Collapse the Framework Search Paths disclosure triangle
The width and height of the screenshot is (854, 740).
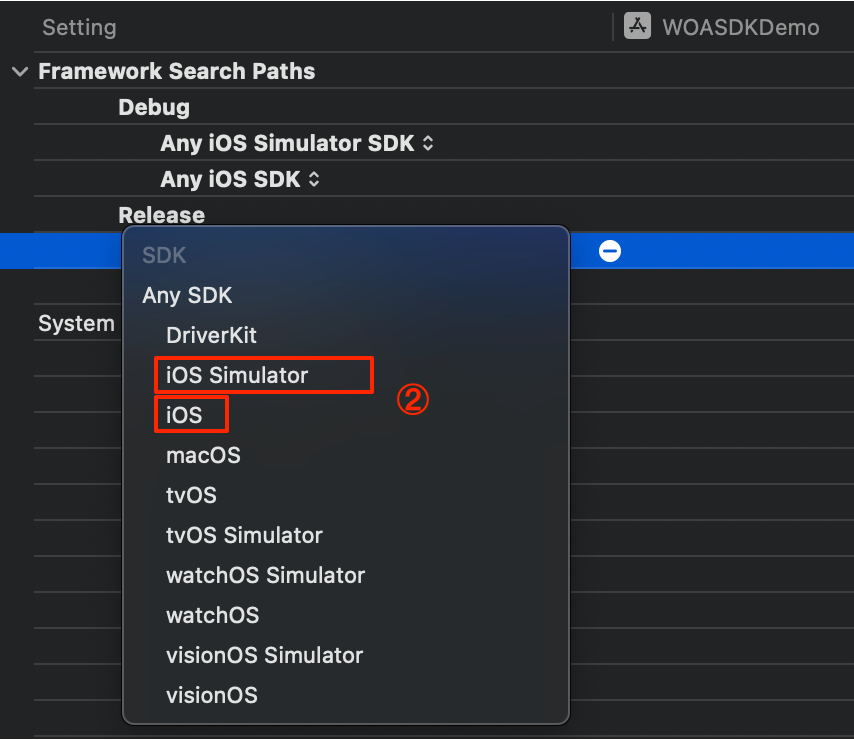(19, 72)
